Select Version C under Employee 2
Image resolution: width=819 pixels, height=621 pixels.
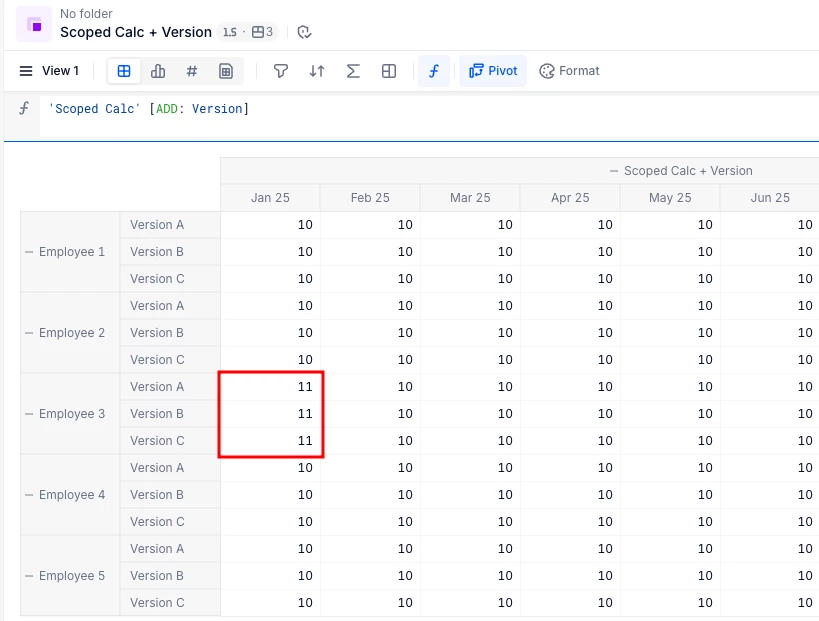[170, 360]
